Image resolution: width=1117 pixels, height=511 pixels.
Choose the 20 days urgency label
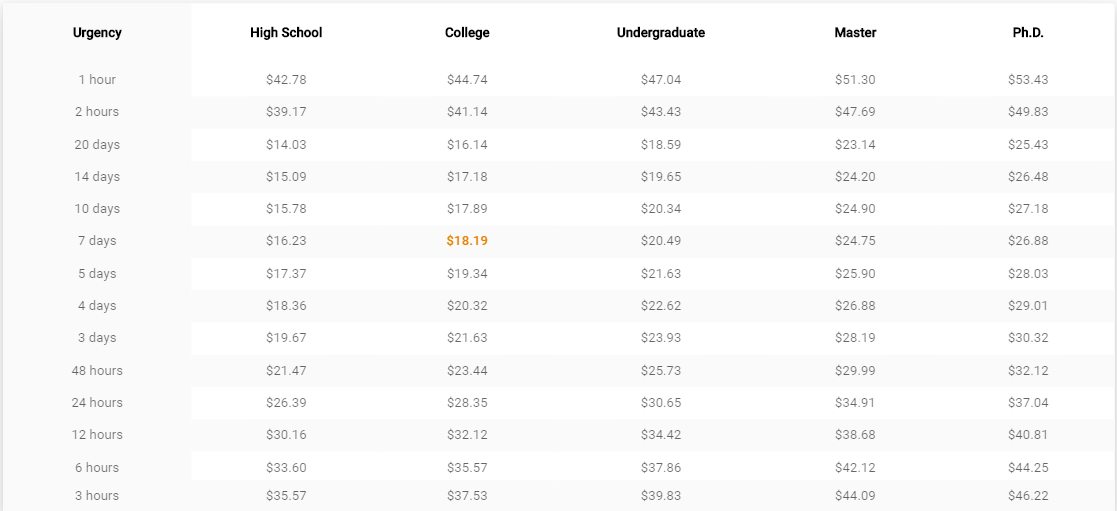[x=97, y=145]
